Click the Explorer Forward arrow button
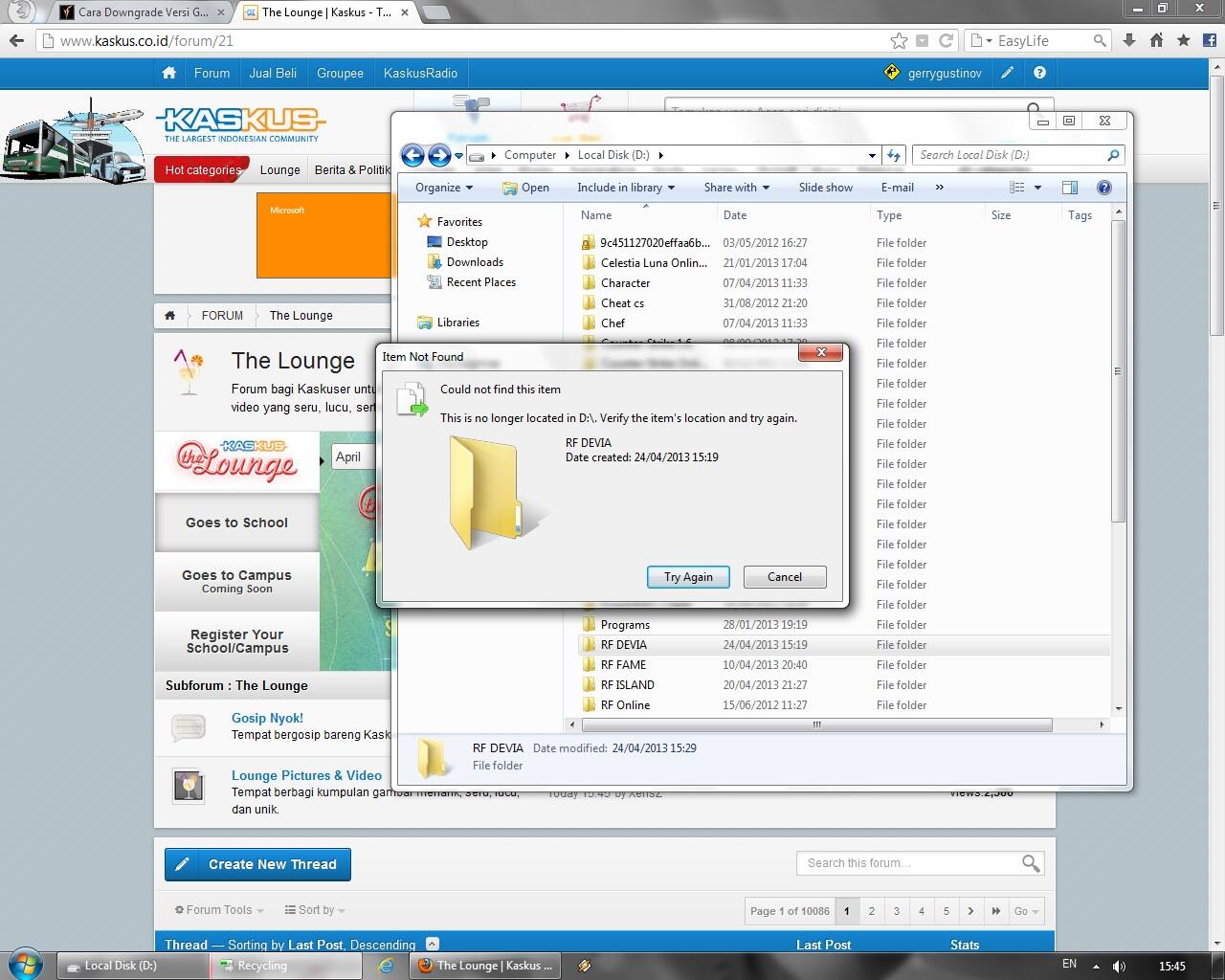This screenshot has width=1225, height=980. point(439,155)
